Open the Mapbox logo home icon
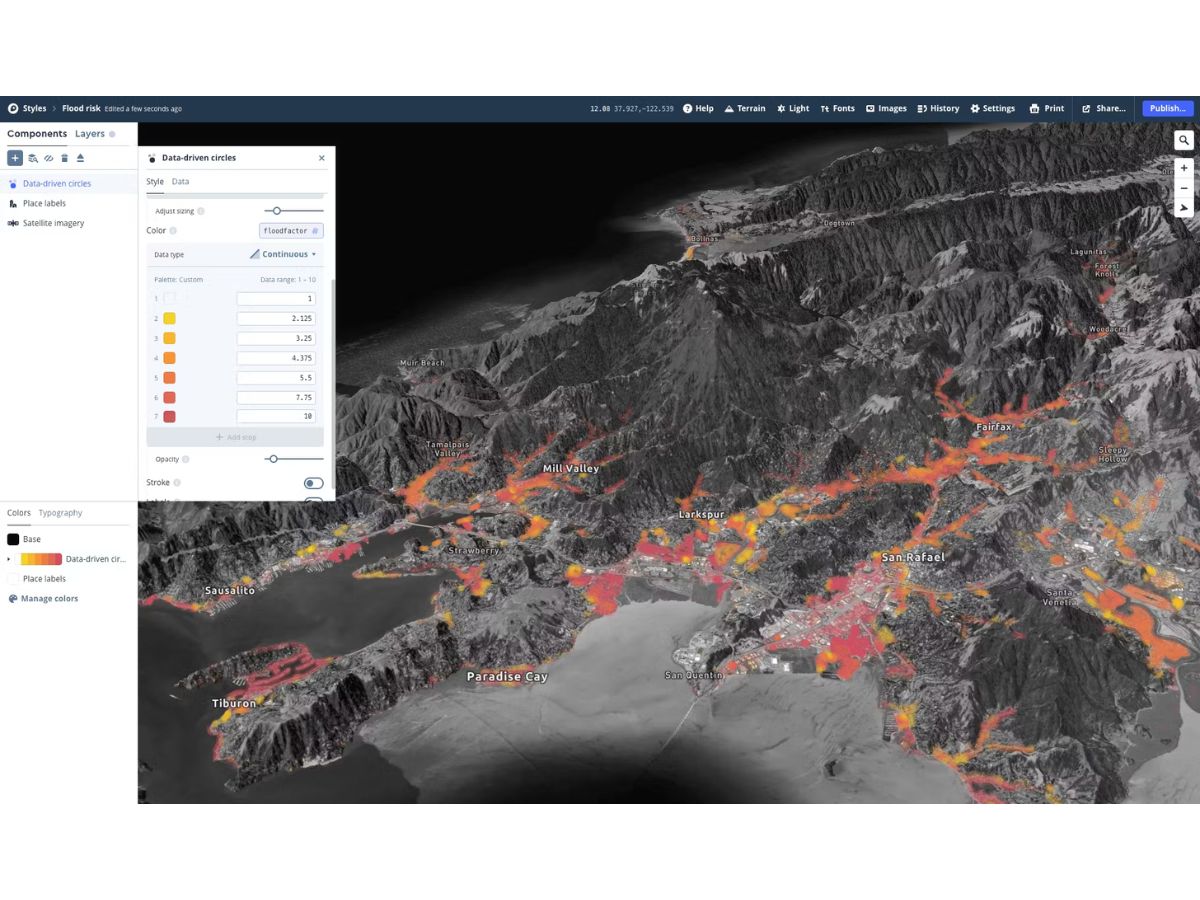 point(13,108)
